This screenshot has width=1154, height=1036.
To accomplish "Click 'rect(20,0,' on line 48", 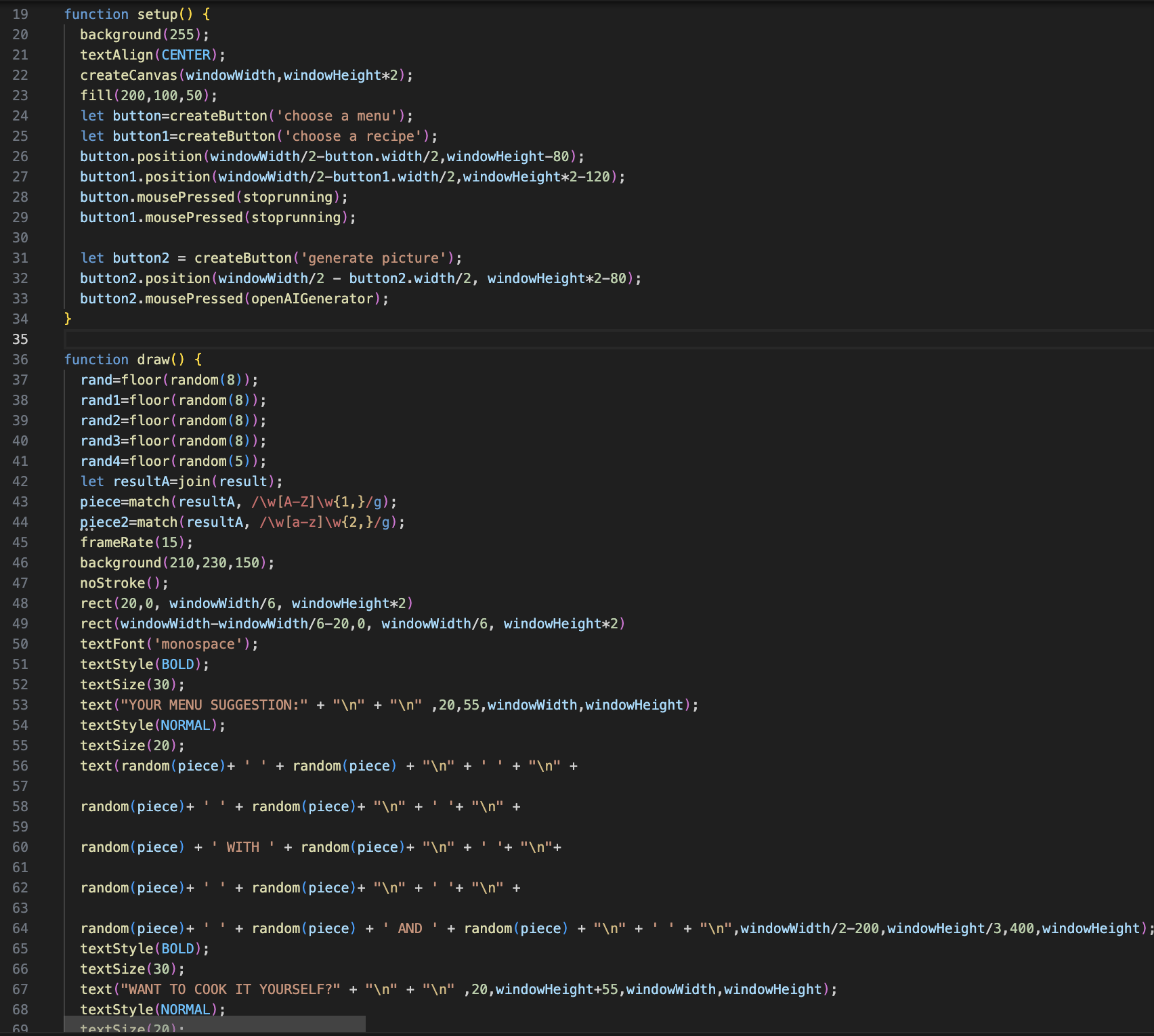I will [121, 603].
